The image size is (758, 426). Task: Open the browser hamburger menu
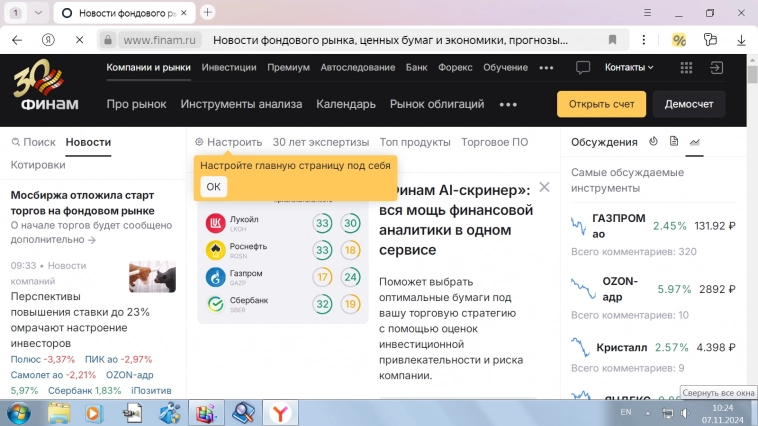(647, 13)
